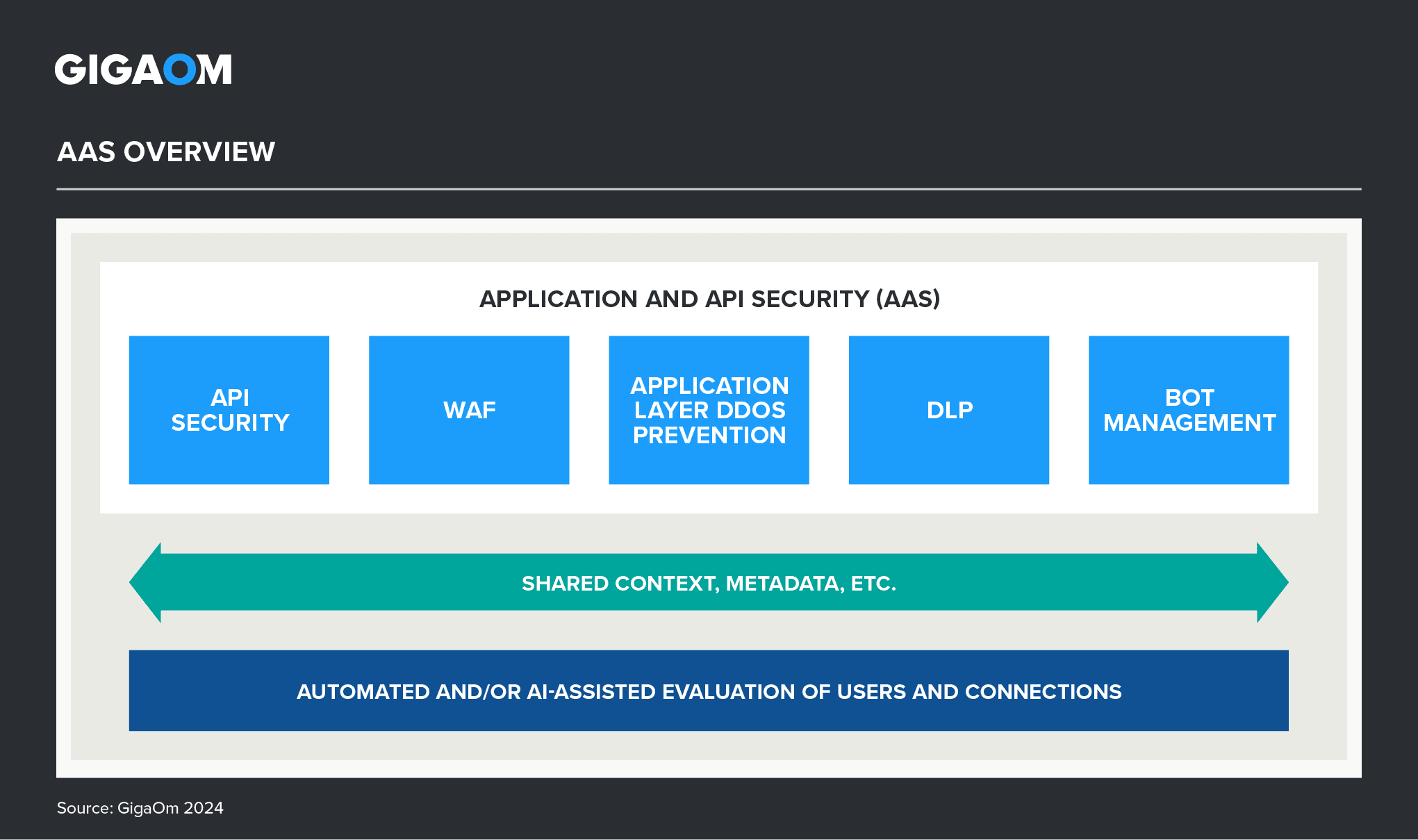Click the left arrowhead of teal arrow
The height and width of the screenshot is (840, 1418).
click(146, 582)
